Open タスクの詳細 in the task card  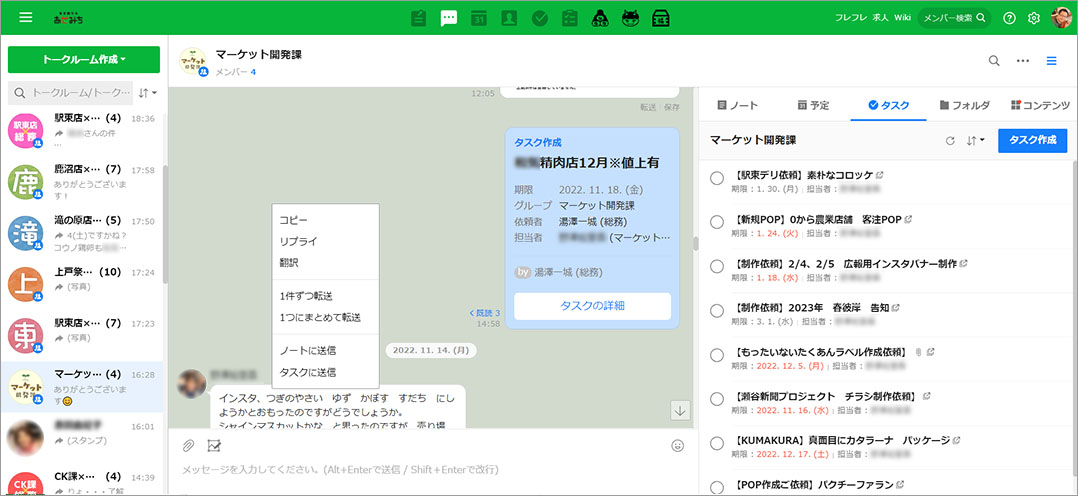tap(592, 306)
